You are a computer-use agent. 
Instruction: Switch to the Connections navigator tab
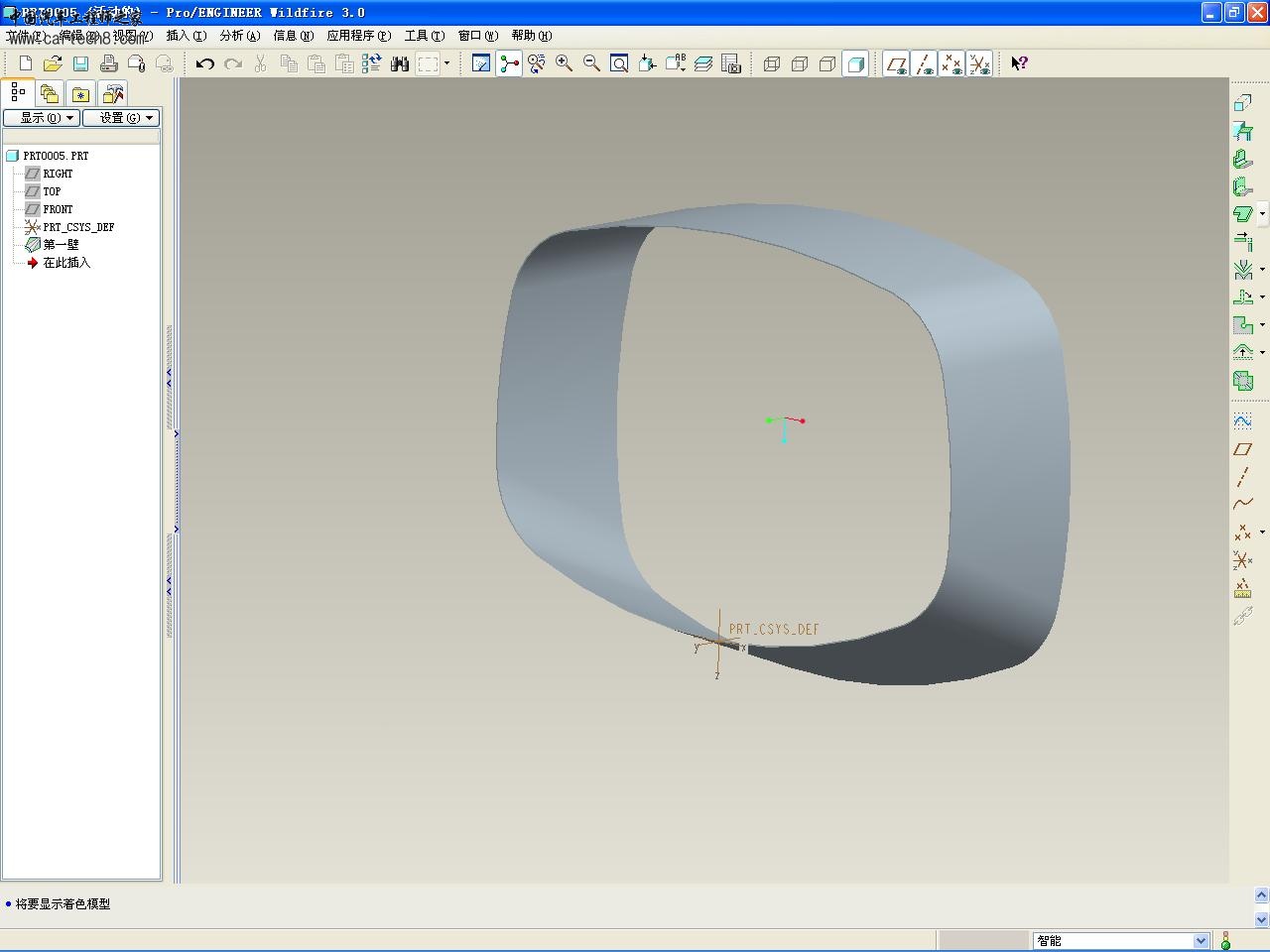113,94
